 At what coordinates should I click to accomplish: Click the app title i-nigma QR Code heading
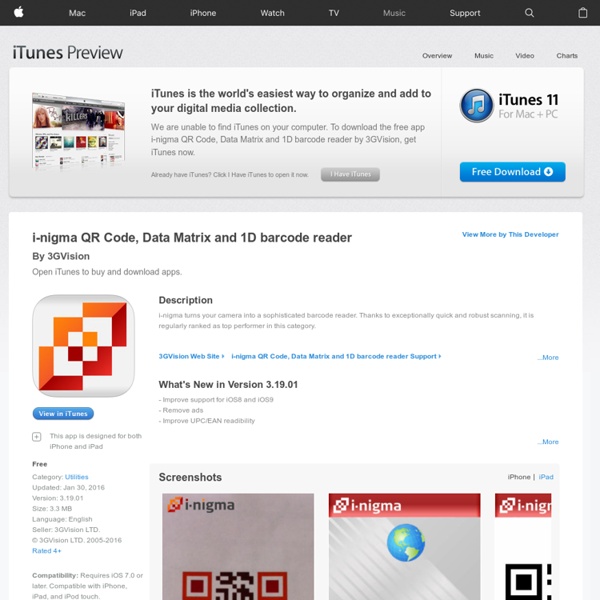pyautogui.click(x=192, y=238)
